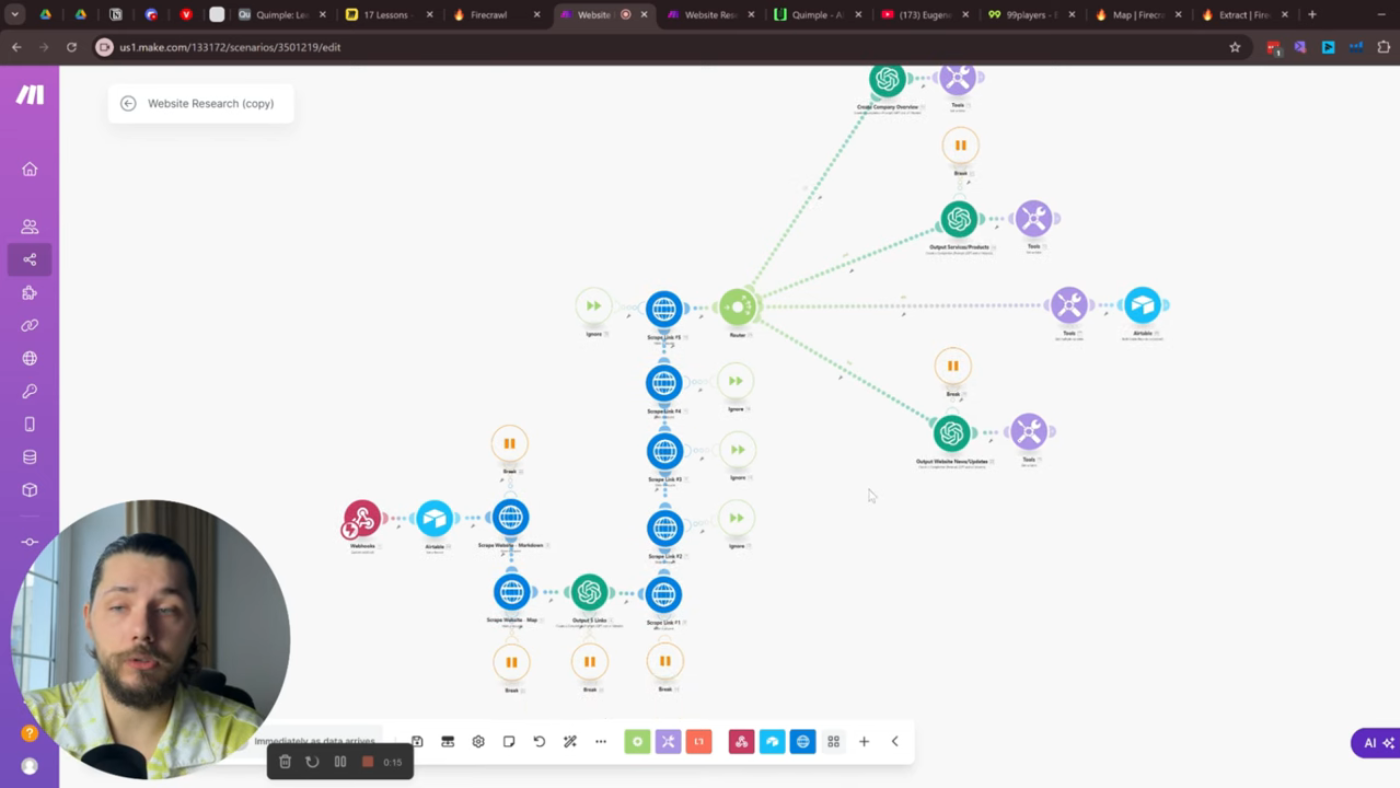The image size is (1400, 788).
Task: Stop recording with the red square
Action: (x=367, y=762)
